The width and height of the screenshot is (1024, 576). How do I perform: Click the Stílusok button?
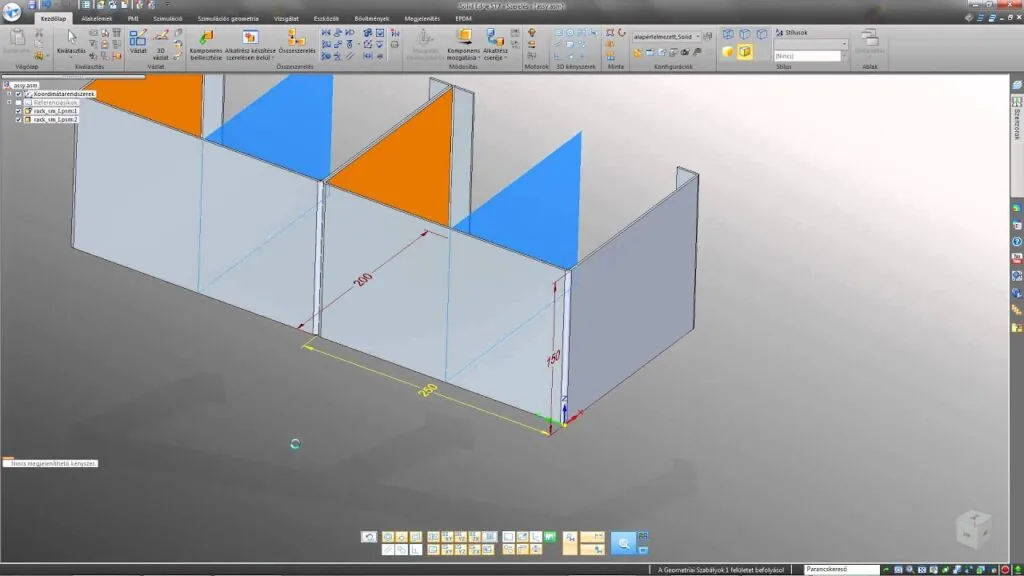click(x=792, y=33)
